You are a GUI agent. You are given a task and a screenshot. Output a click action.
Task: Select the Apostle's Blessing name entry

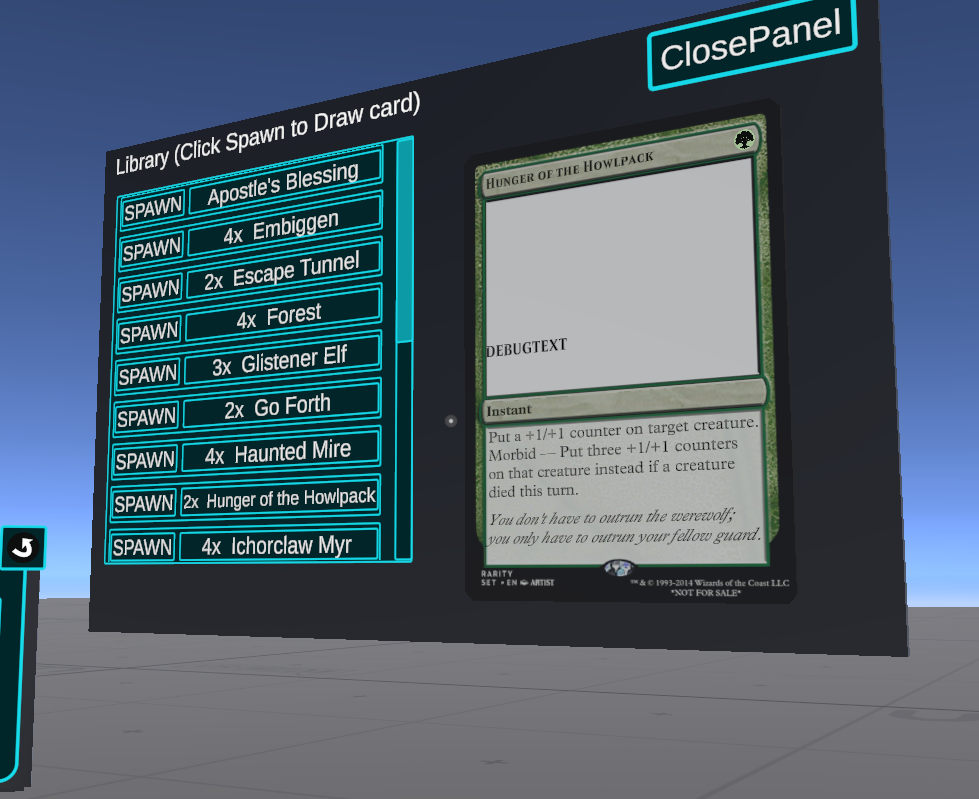(x=285, y=183)
